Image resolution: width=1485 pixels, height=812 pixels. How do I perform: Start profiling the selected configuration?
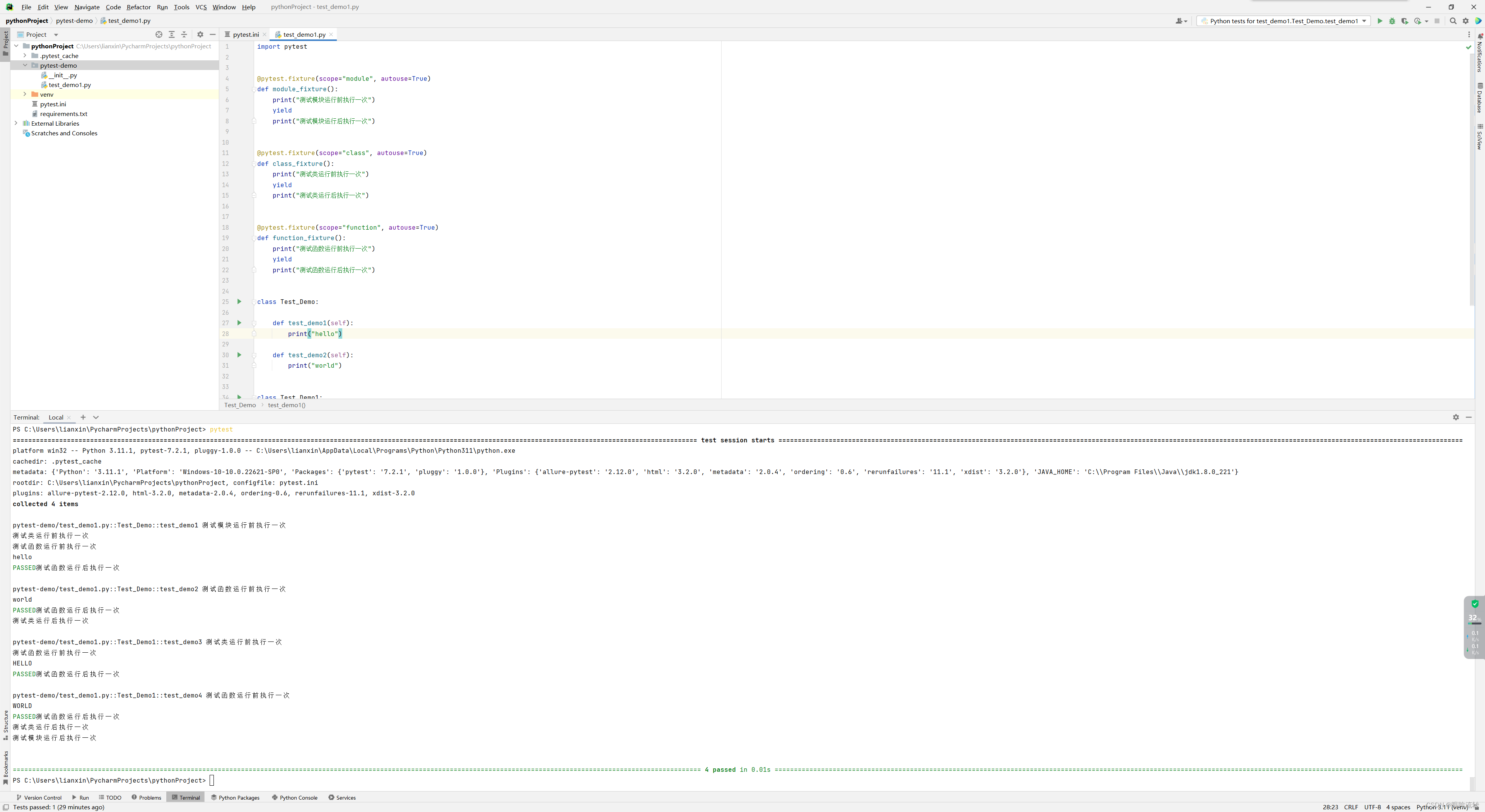point(1418,21)
